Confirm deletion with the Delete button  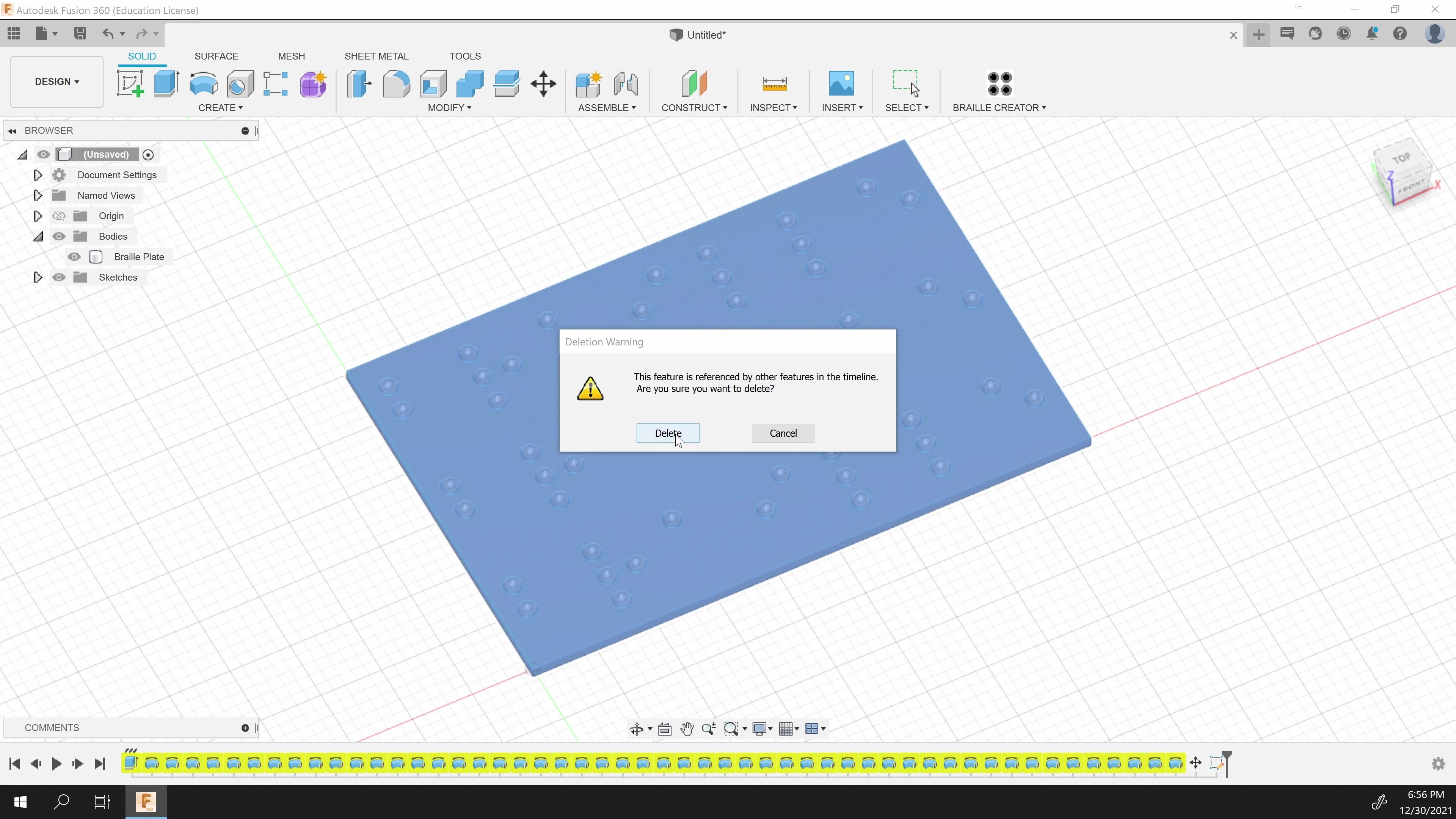click(x=667, y=433)
